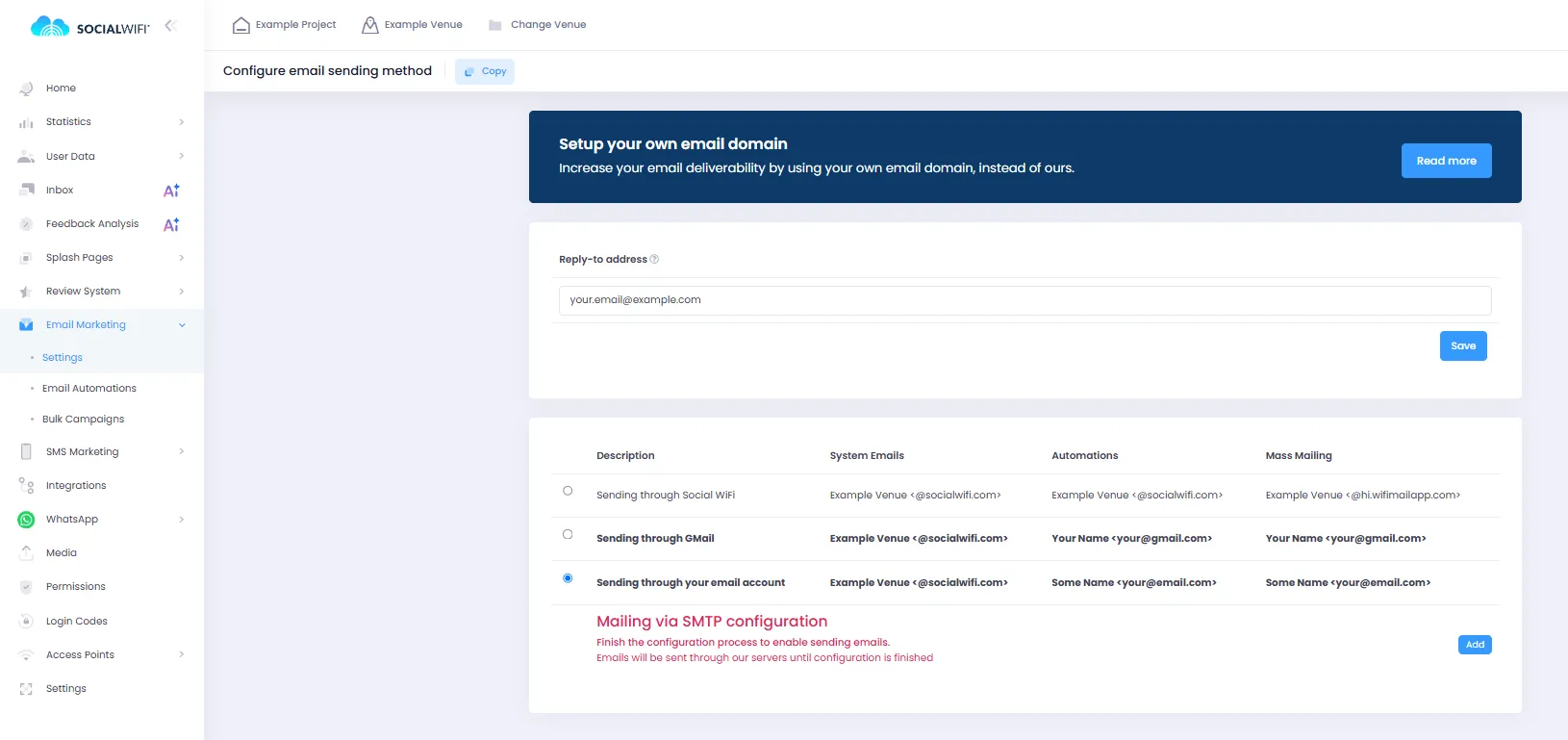Click the AI badge next to Feedback Analysis
Screen dimensions: 1568x740
pos(171,224)
